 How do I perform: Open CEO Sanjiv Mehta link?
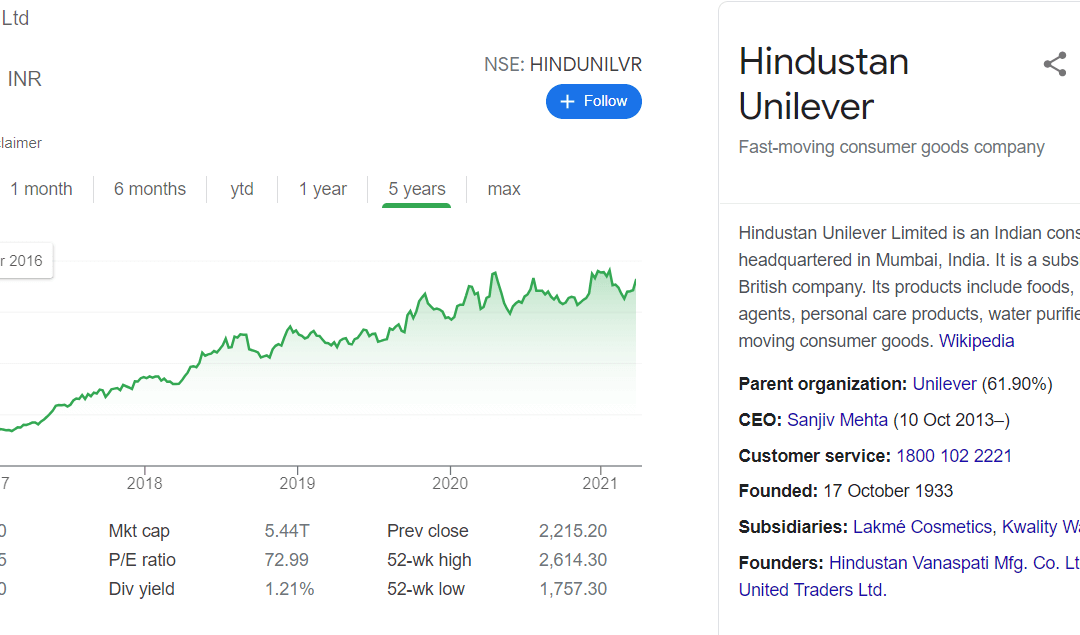pos(837,419)
